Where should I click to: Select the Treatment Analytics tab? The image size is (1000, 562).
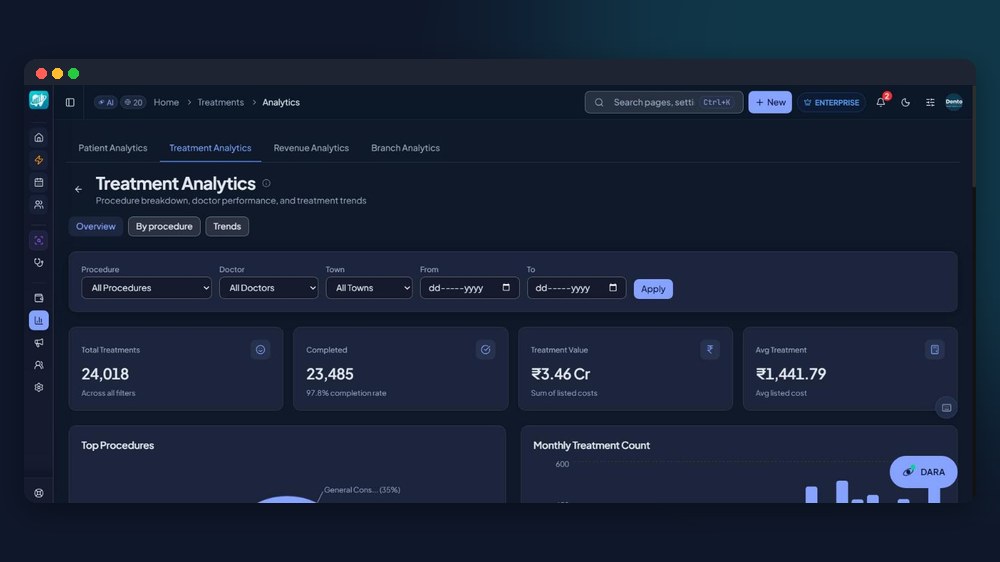coord(210,148)
